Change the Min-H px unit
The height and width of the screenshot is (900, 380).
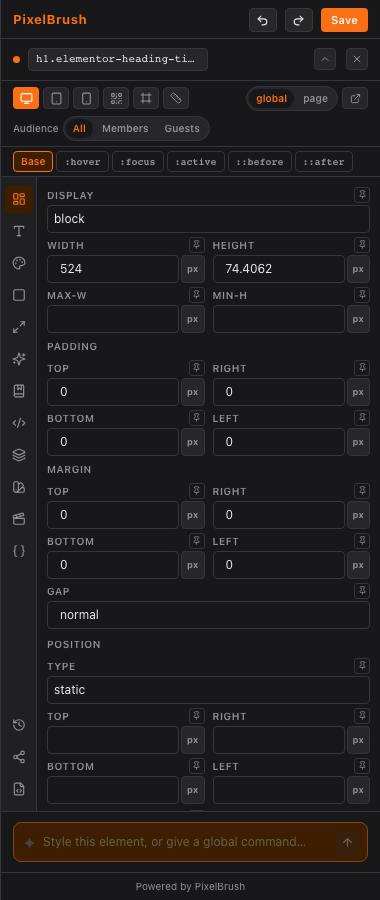(x=358, y=319)
